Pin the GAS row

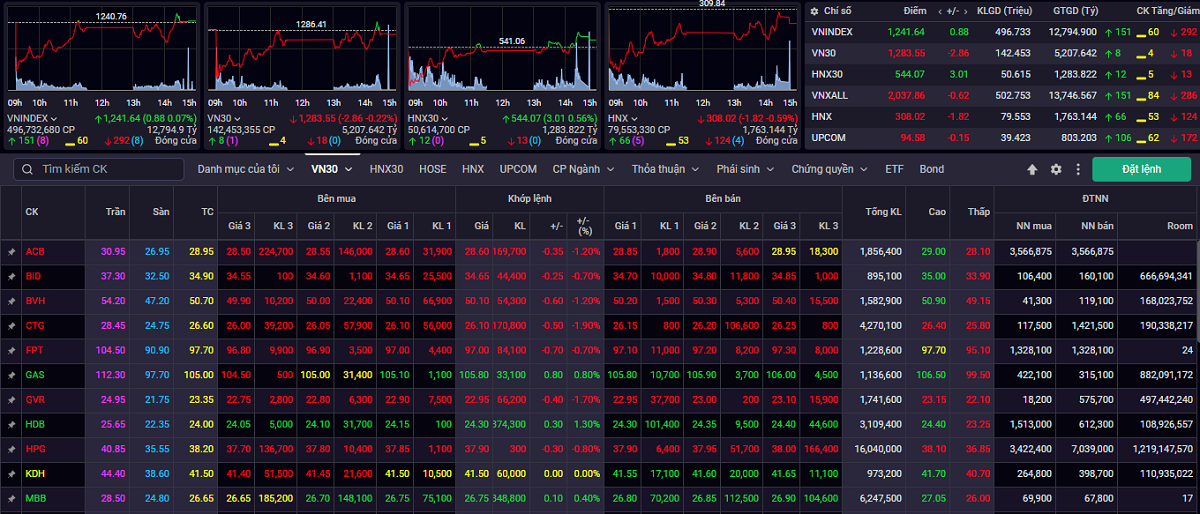pyautogui.click(x=11, y=374)
